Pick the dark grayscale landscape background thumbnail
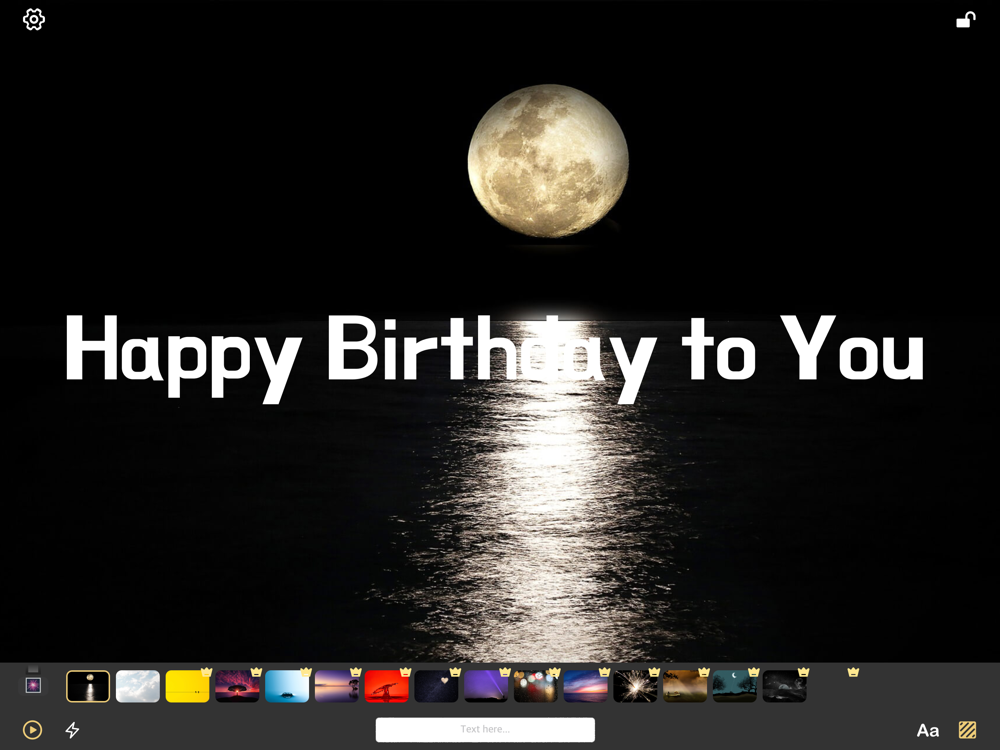1000x750 pixels. pos(784,686)
